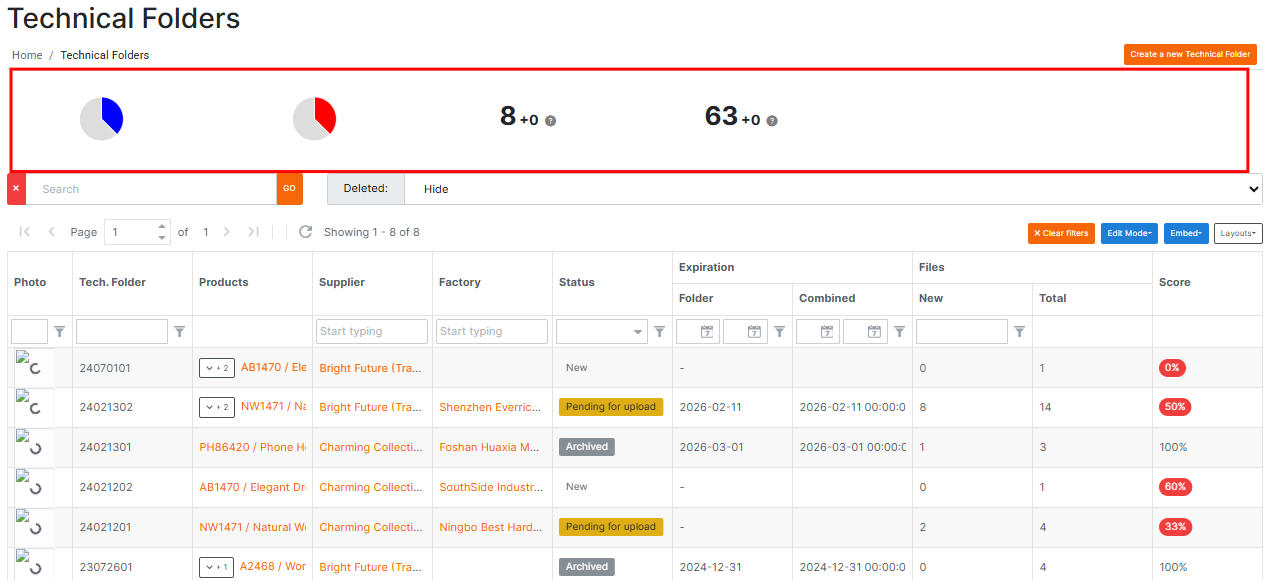Click the filter funnel for the New files column
Viewport: 1264px width, 580px height.
click(1020, 332)
